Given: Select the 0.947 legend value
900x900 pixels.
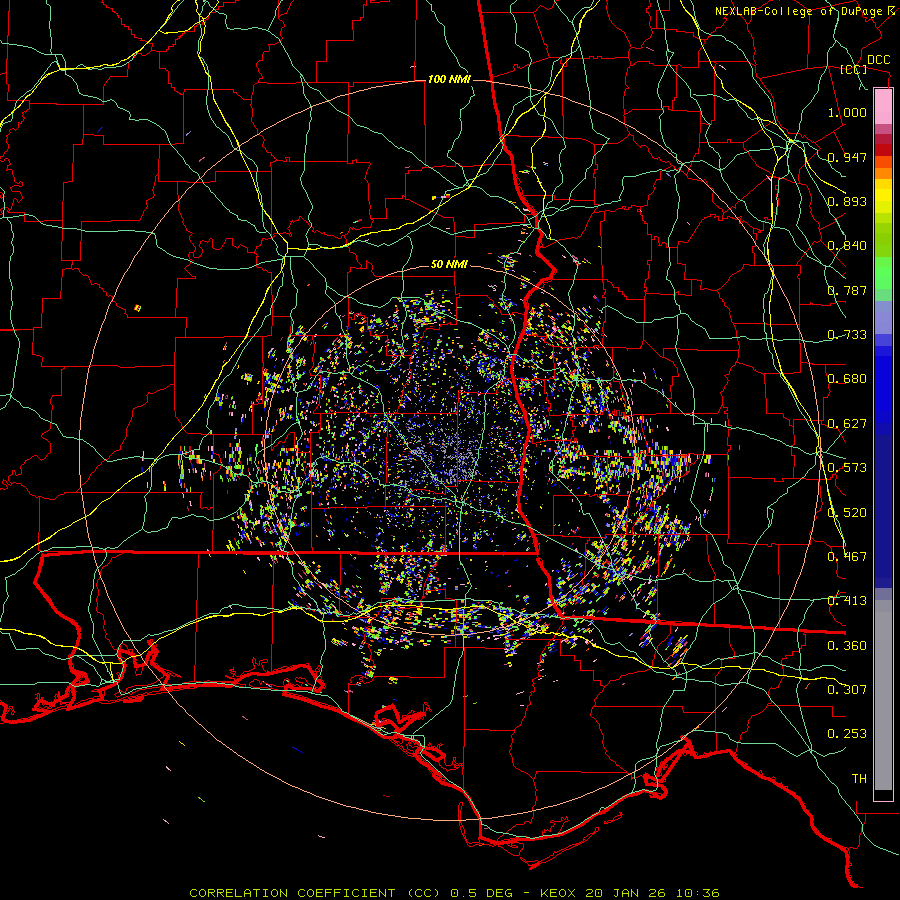Looking at the screenshot, I should pyautogui.click(x=847, y=157).
